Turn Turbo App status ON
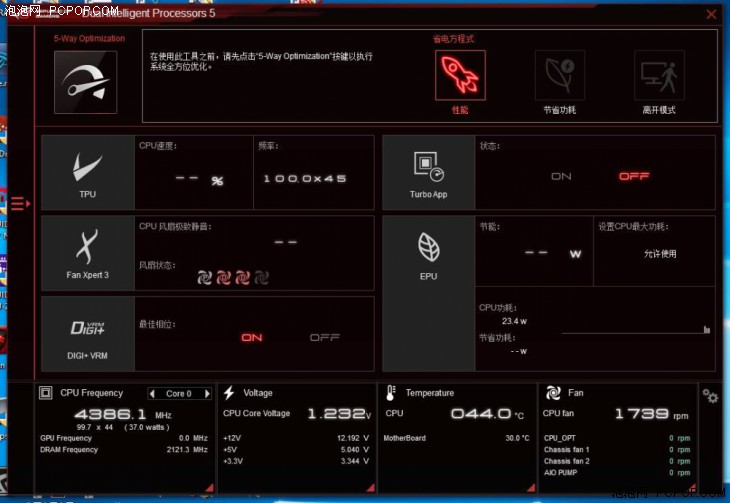Image resolution: width=730 pixels, height=503 pixels. pyautogui.click(x=561, y=177)
